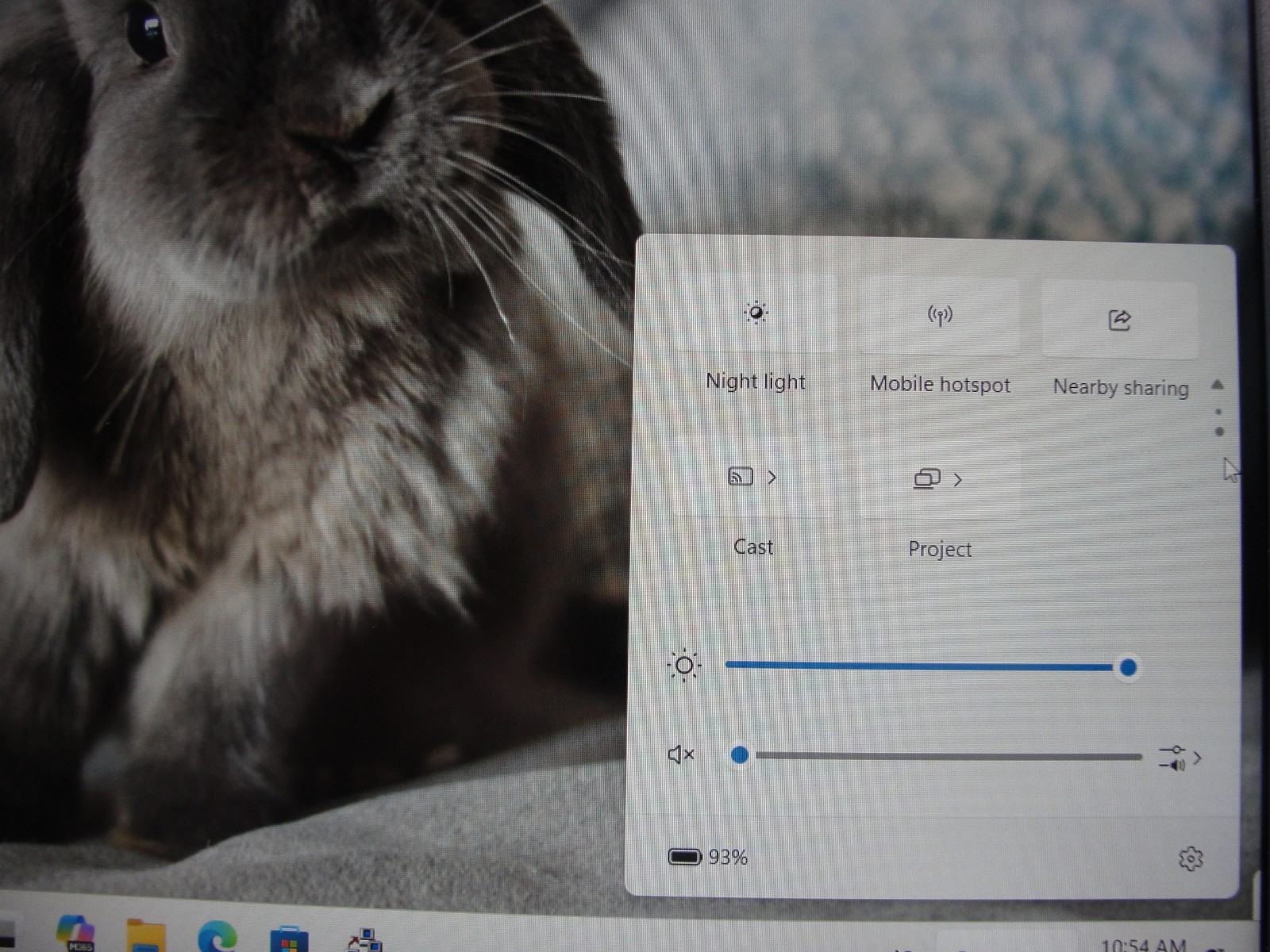Expand sound output chevron next to volume
Screen dimensions: 1270x952
pyautogui.click(x=1198, y=758)
